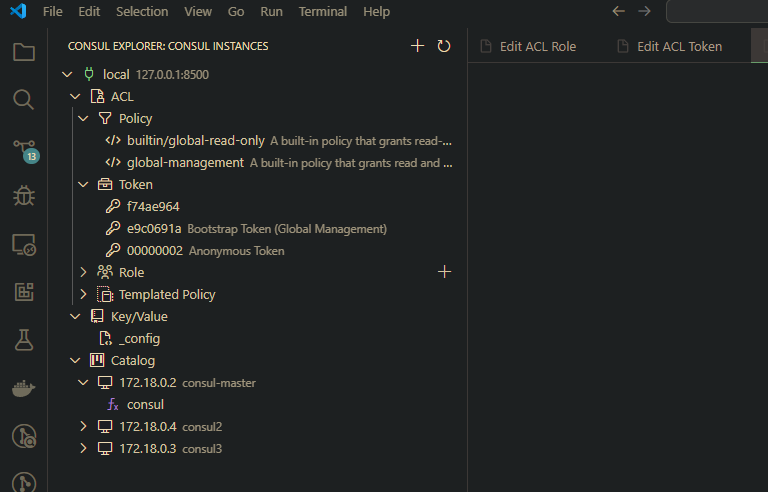The width and height of the screenshot is (768, 492).
Task: Click the ACL document-lock icon
Action: tap(97, 96)
